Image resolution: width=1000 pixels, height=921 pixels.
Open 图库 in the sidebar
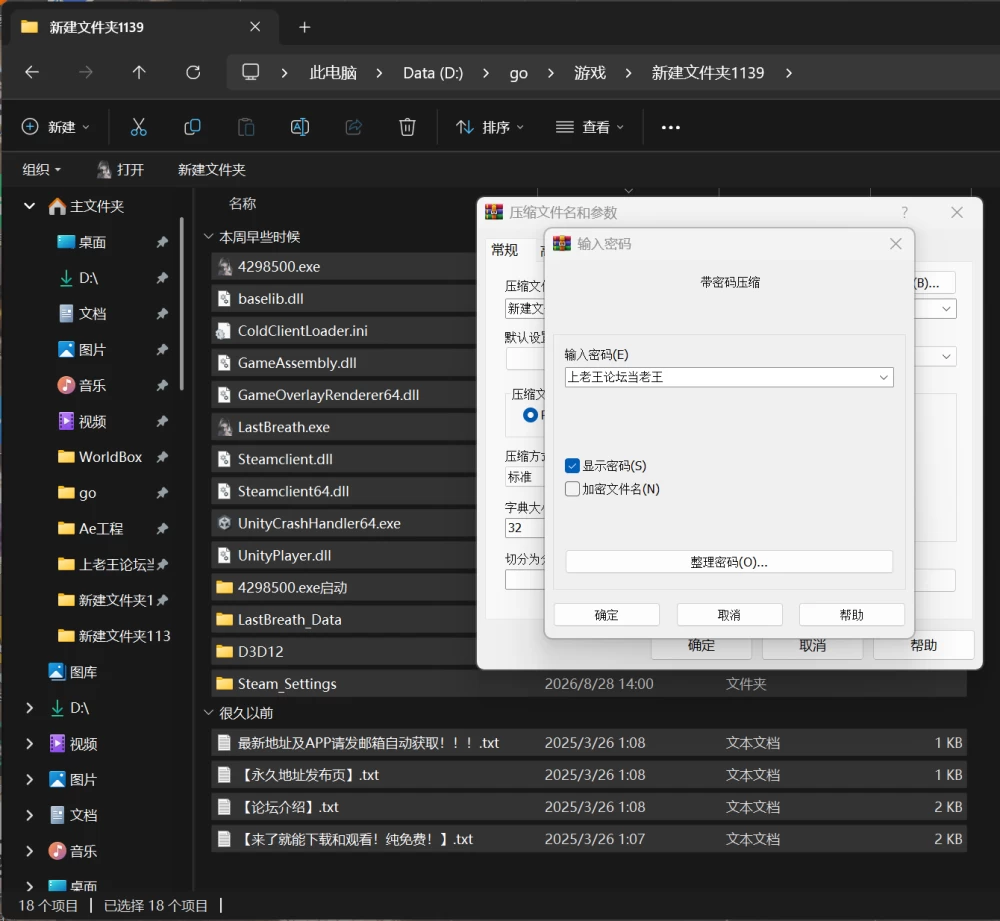point(73,672)
